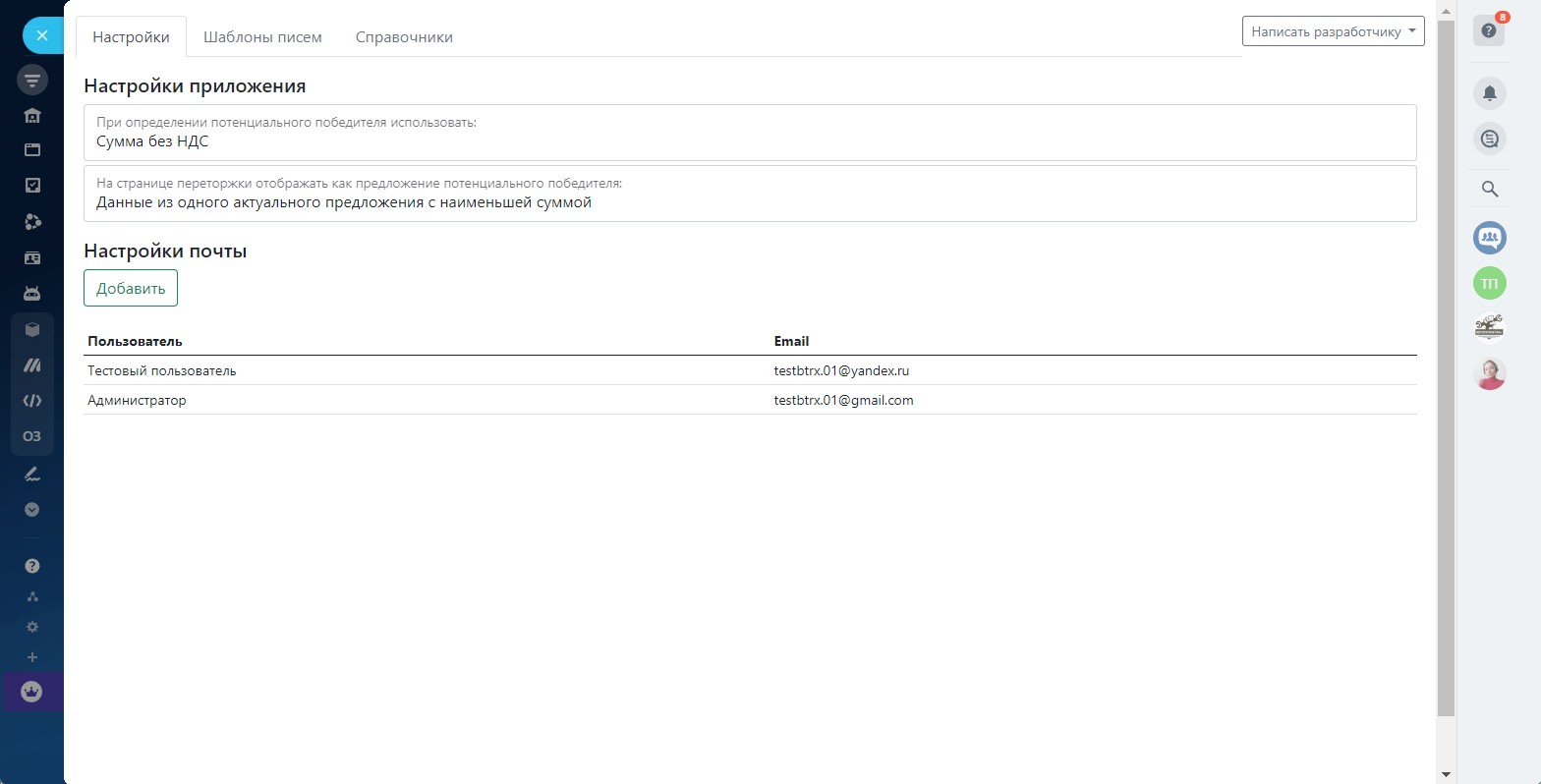
Task: Click the vertical scrollbar down arrow
Action: pos(1445,774)
